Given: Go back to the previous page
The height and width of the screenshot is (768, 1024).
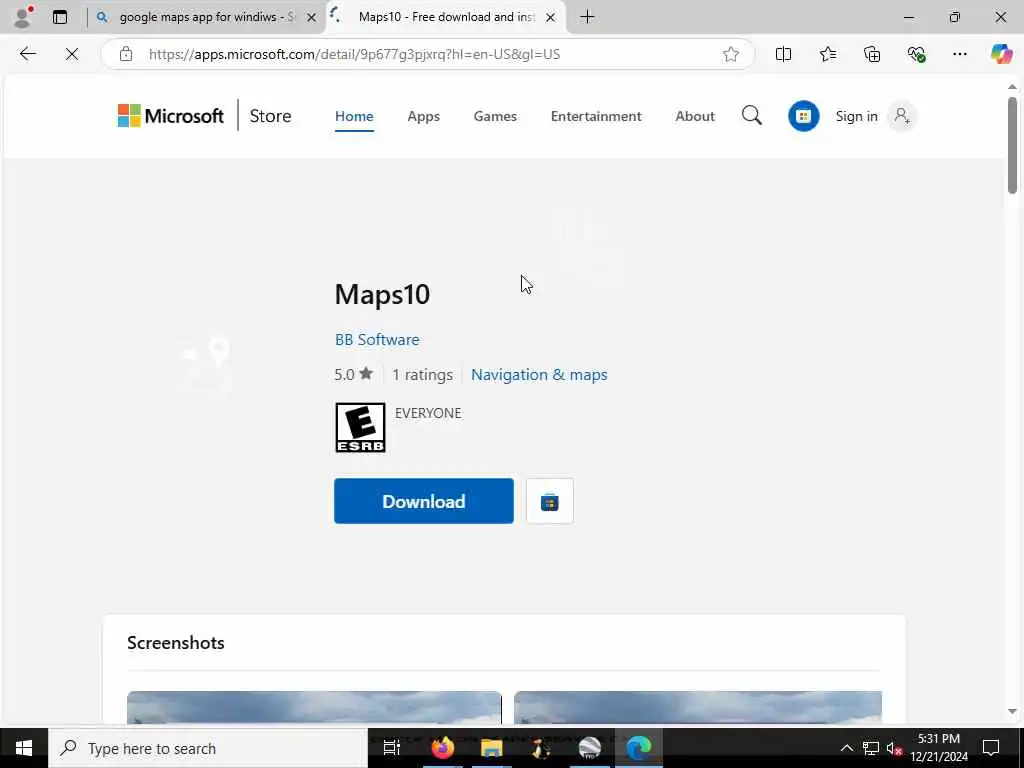Looking at the screenshot, I should click(x=27, y=54).
